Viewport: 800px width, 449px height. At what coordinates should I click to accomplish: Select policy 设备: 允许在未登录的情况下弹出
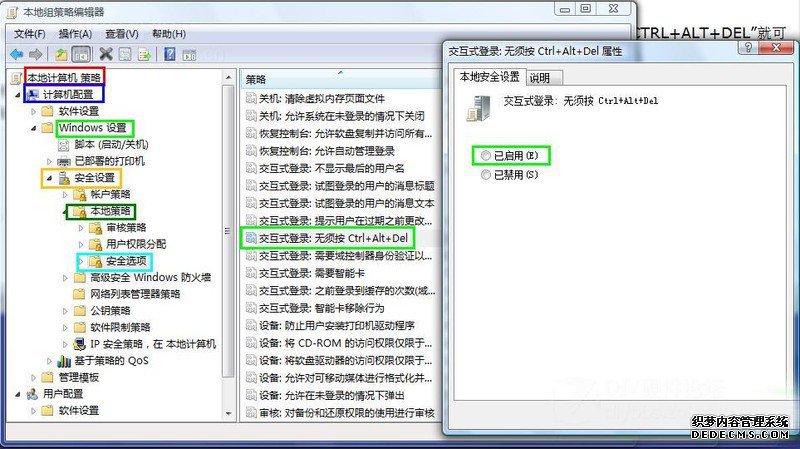pyautogui.click(x=332, y=395)
